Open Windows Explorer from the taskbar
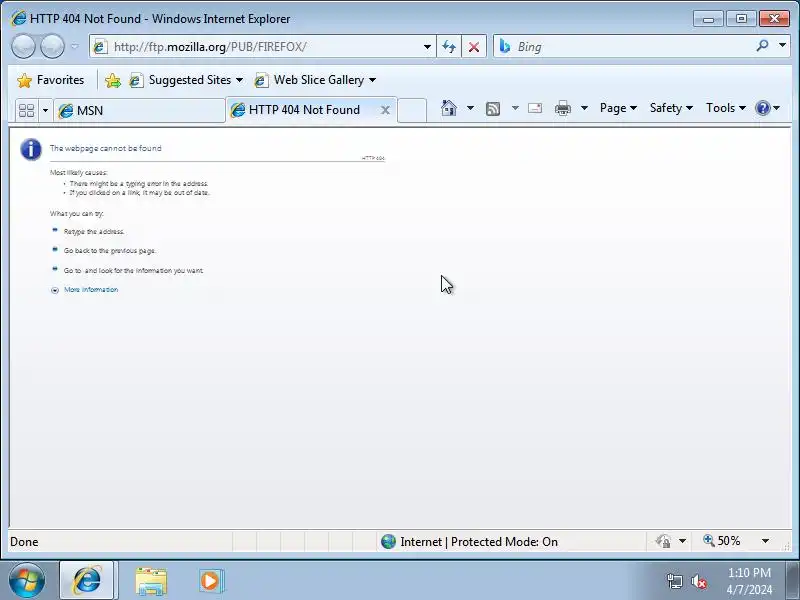Screen dimensions: 800x600 click(151, 581)
